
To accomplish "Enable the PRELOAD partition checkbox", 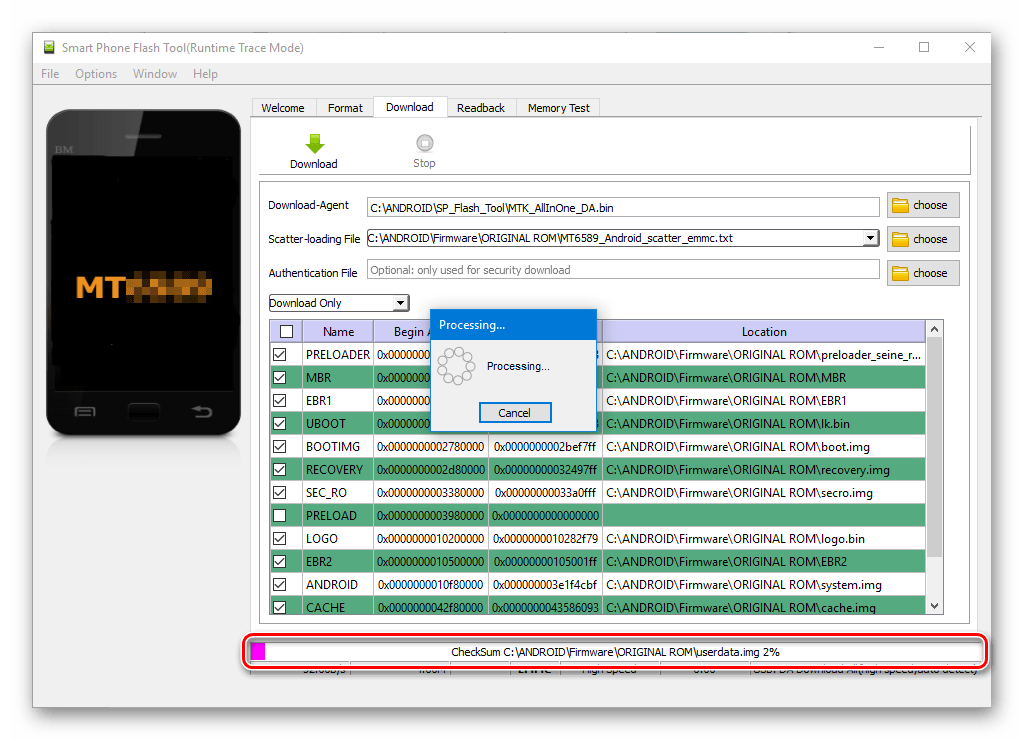I will pos(280,516).
